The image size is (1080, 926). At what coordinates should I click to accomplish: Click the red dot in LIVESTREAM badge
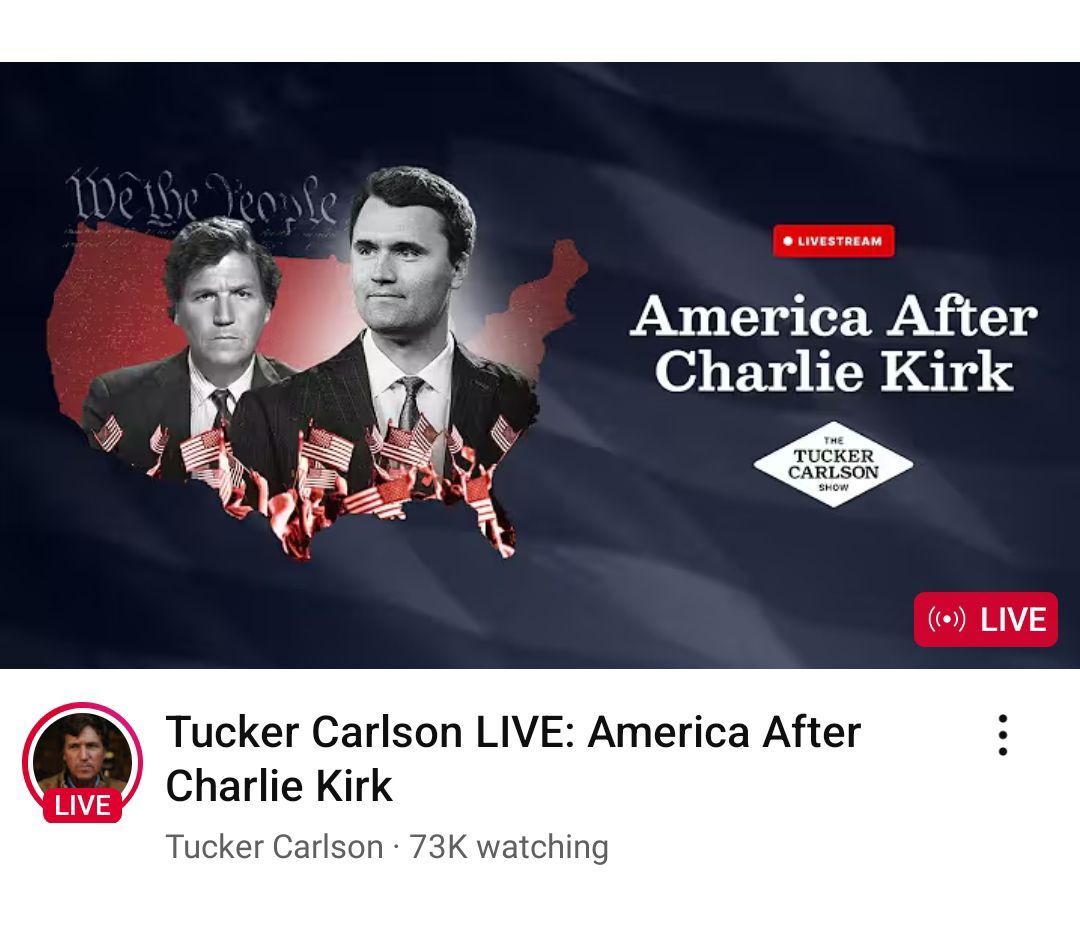(x=788, y=241)
